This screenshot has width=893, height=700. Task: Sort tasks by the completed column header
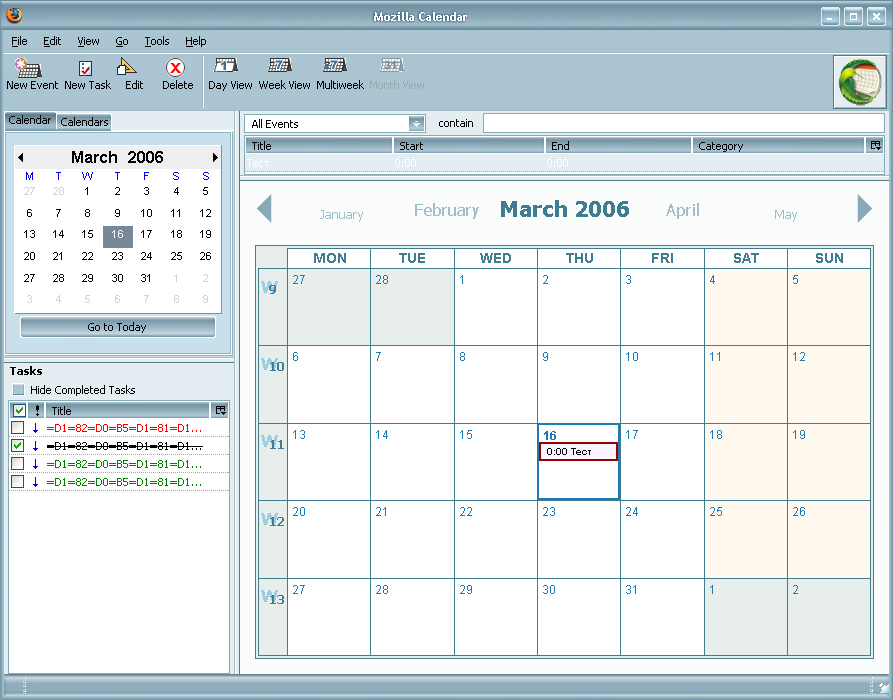click(19, 410)
